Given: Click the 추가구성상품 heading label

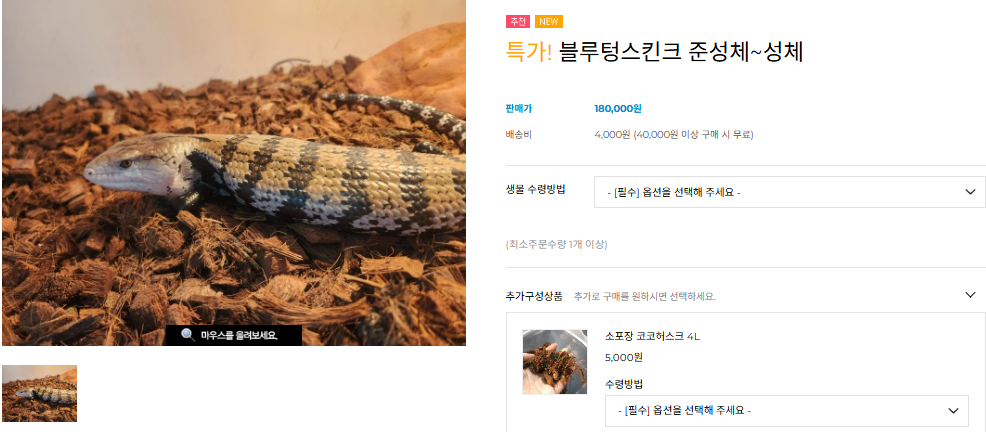Looking at the screenshot, I should pyautogui.click(x=534, y=296).
